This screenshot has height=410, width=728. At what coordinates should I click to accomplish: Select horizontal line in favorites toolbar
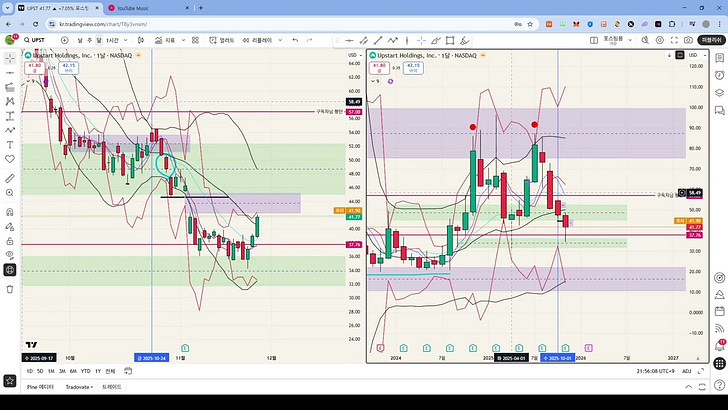pos(350,41)
